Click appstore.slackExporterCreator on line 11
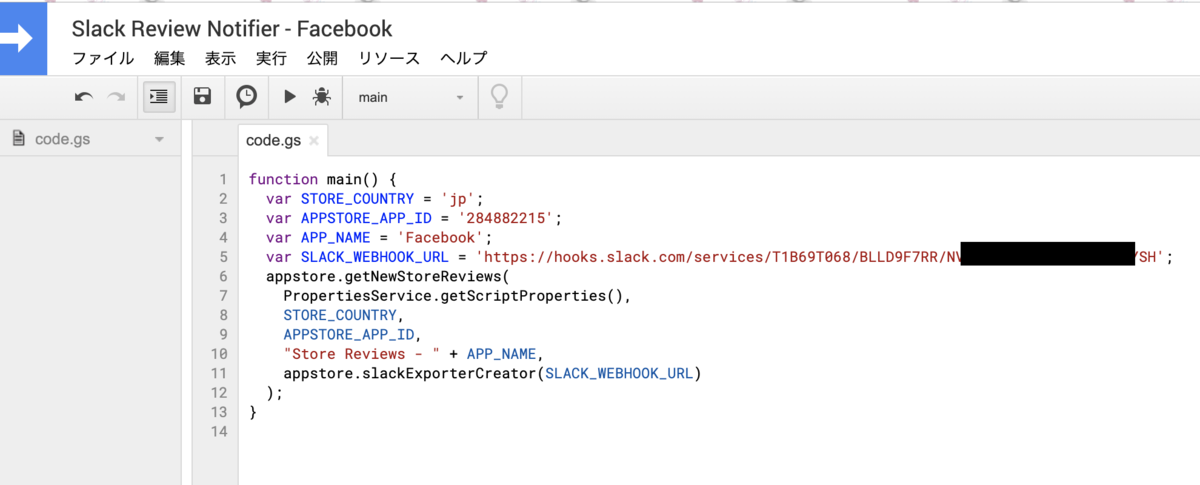 (410, 373)
